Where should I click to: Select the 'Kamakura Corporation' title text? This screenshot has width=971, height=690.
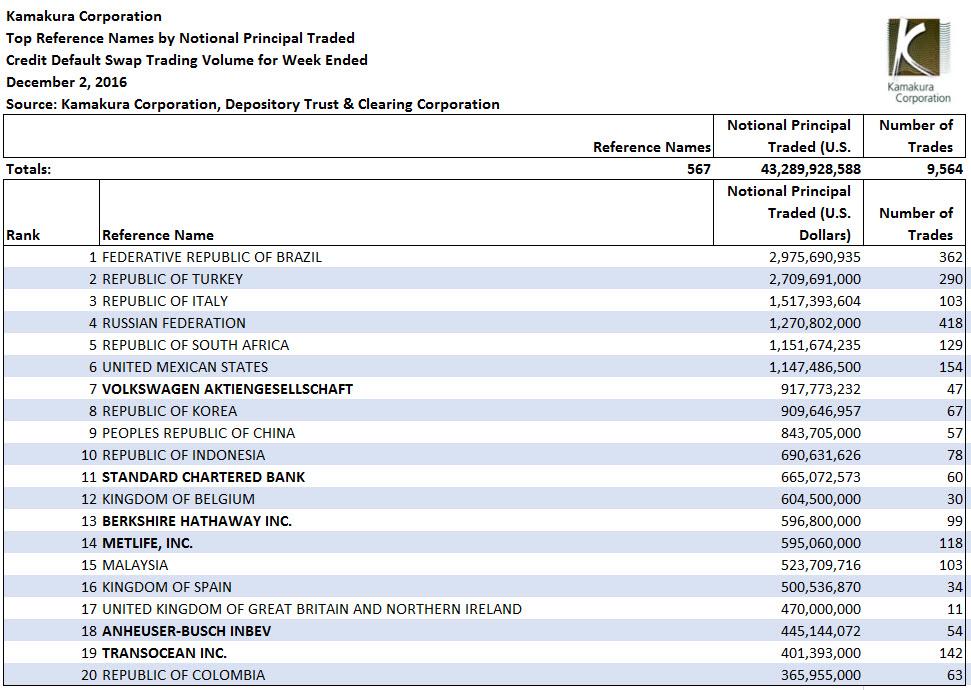coord(84,16)
